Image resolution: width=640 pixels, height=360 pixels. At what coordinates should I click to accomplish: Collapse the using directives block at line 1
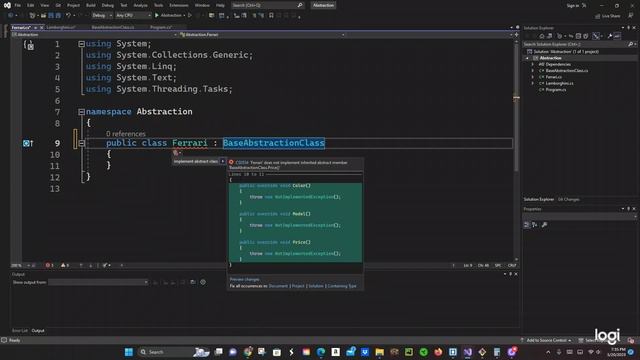click(x=81, y=44)
